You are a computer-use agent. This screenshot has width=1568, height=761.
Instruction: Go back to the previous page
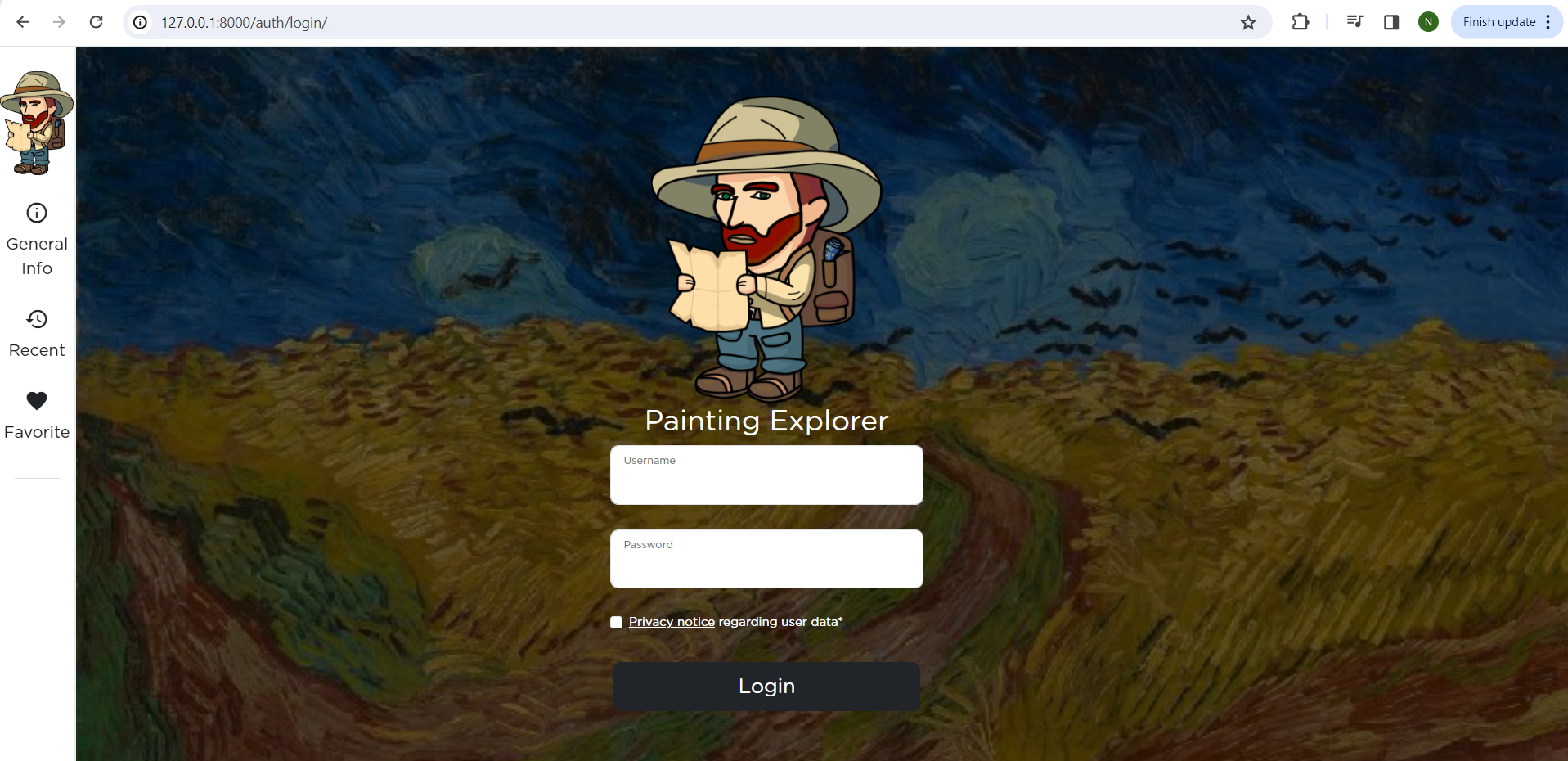pos(23,22)
